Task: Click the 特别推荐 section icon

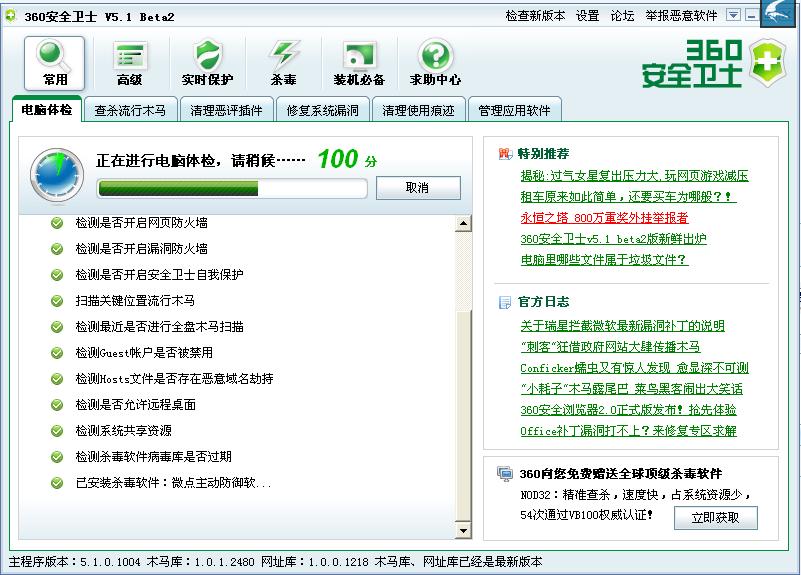Action: point(505,153)
